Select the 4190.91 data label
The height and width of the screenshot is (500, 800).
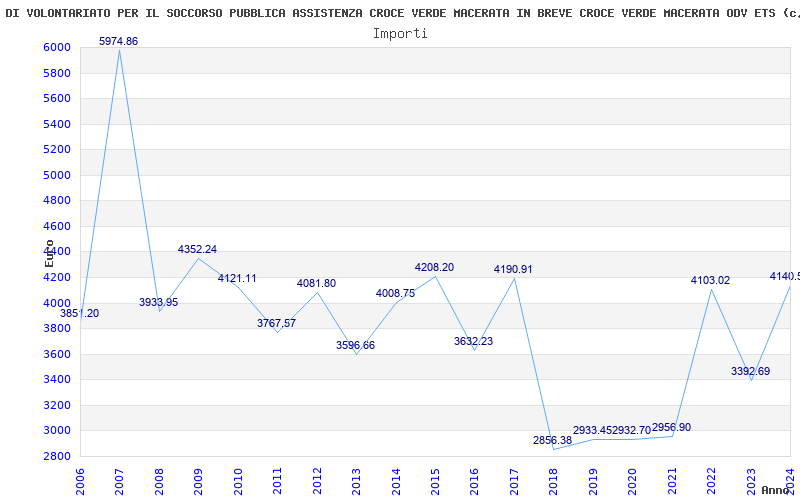pyautogui.click(x=513, y=269)
